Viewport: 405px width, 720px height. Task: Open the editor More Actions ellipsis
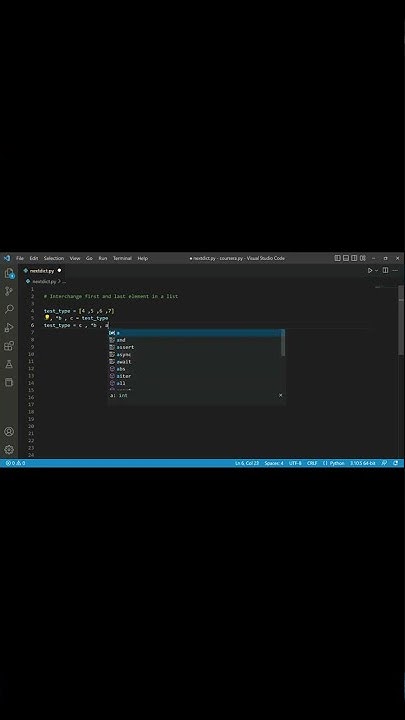click(395, 270)
